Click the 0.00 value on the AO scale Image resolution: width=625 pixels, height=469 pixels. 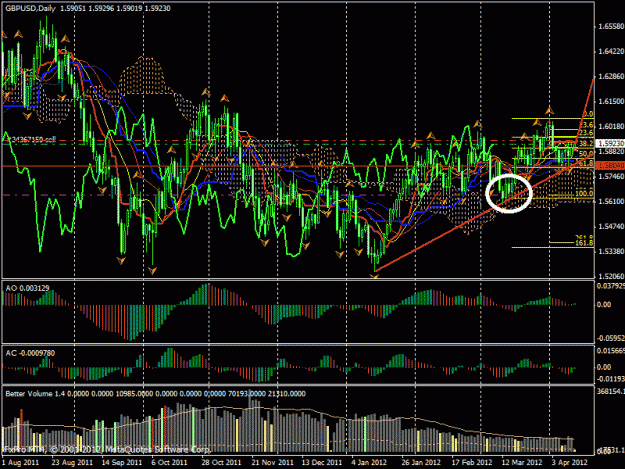603,305
